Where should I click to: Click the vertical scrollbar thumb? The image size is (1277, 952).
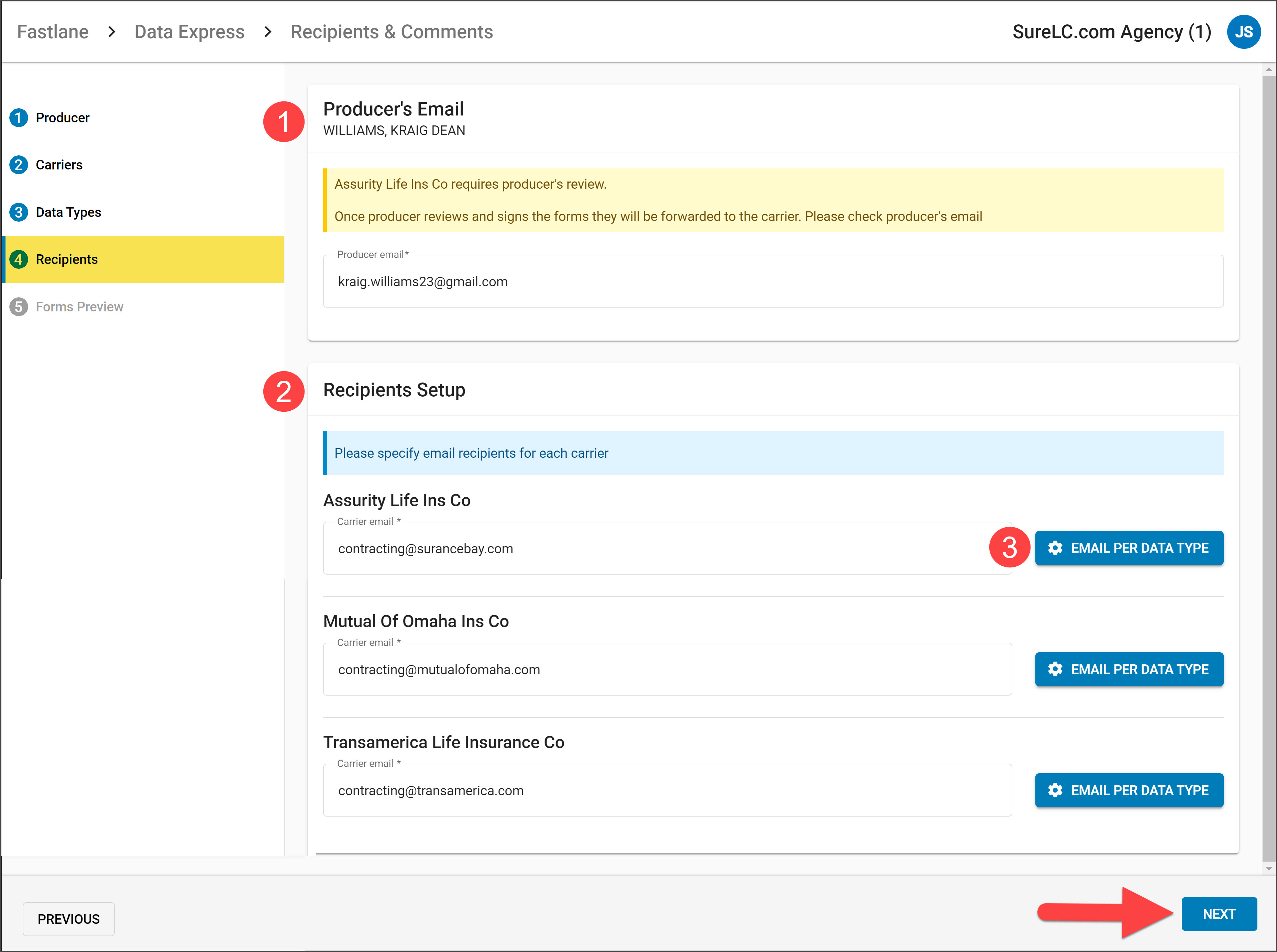(x=1268, y=468)
